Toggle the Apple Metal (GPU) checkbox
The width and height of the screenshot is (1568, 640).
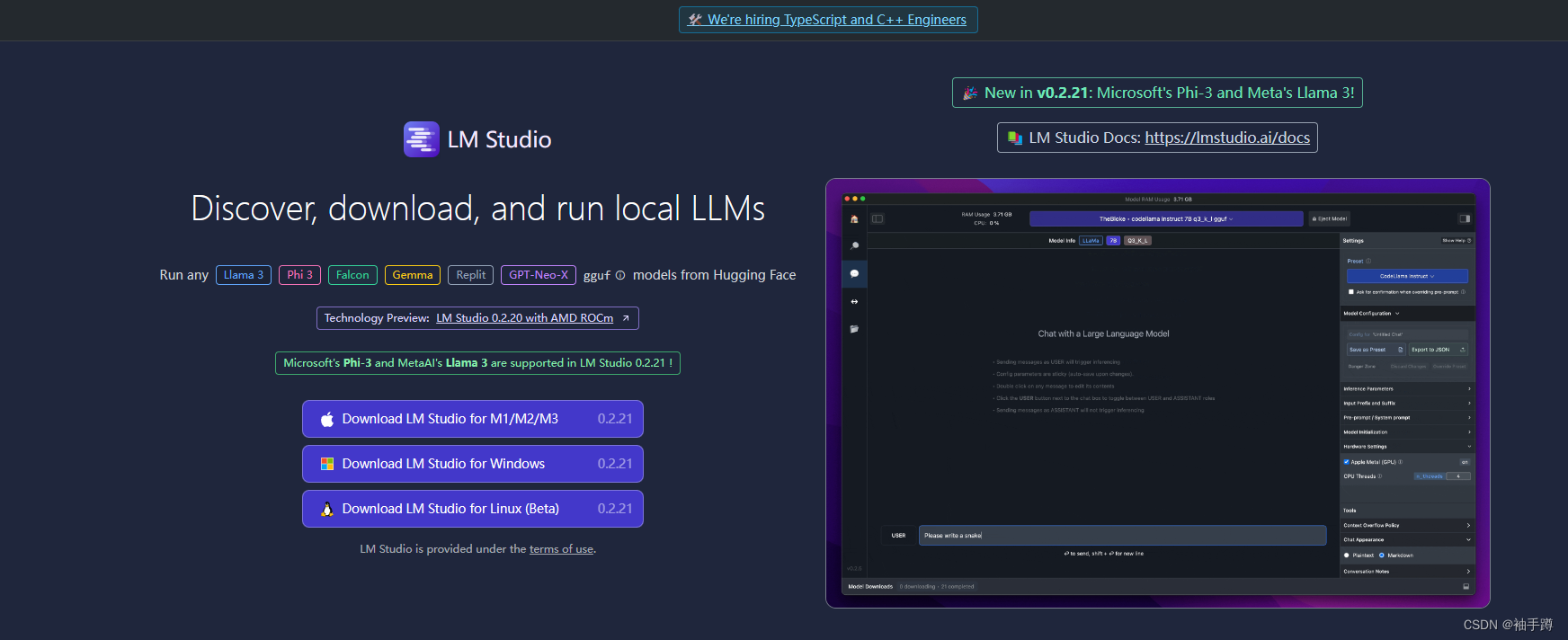(x=1346, y=462)
